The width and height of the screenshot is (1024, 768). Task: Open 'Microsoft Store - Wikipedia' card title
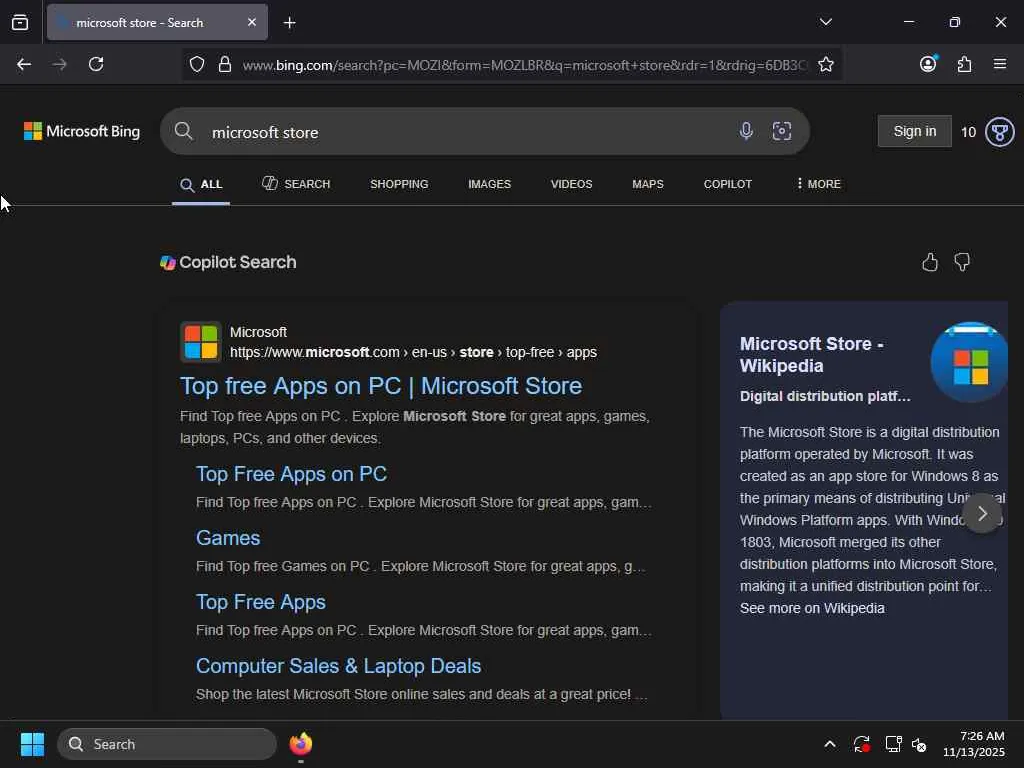pyautogui.click(x=812, y=355)
